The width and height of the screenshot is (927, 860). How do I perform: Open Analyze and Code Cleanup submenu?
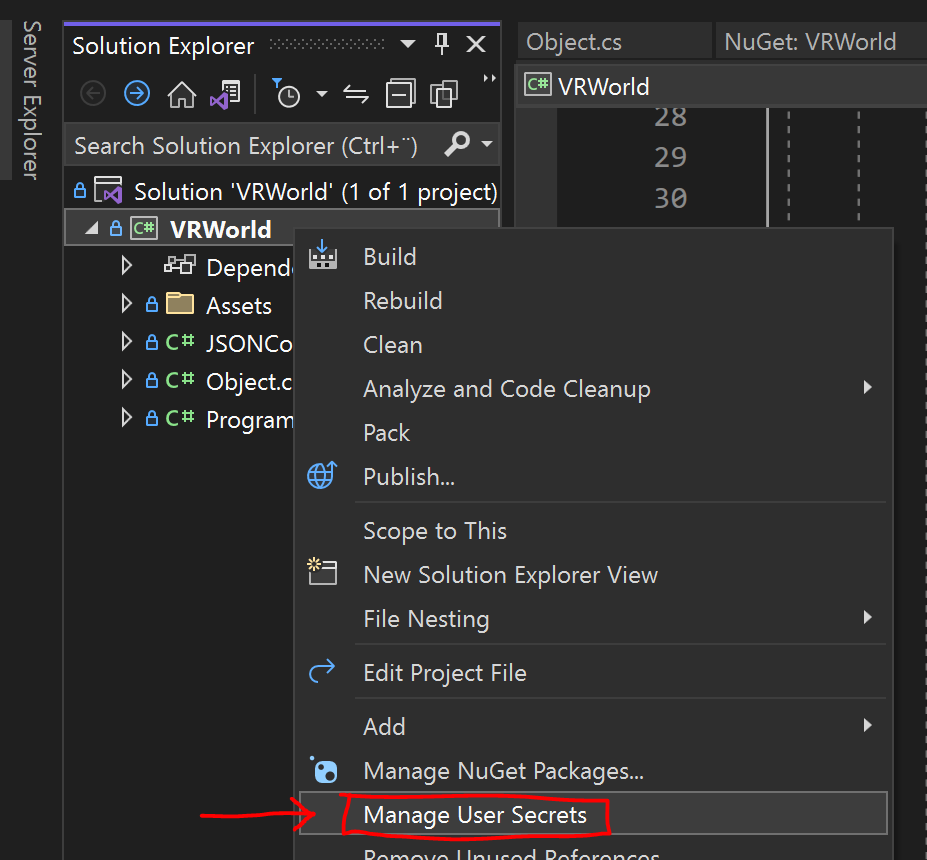point(592,389)
